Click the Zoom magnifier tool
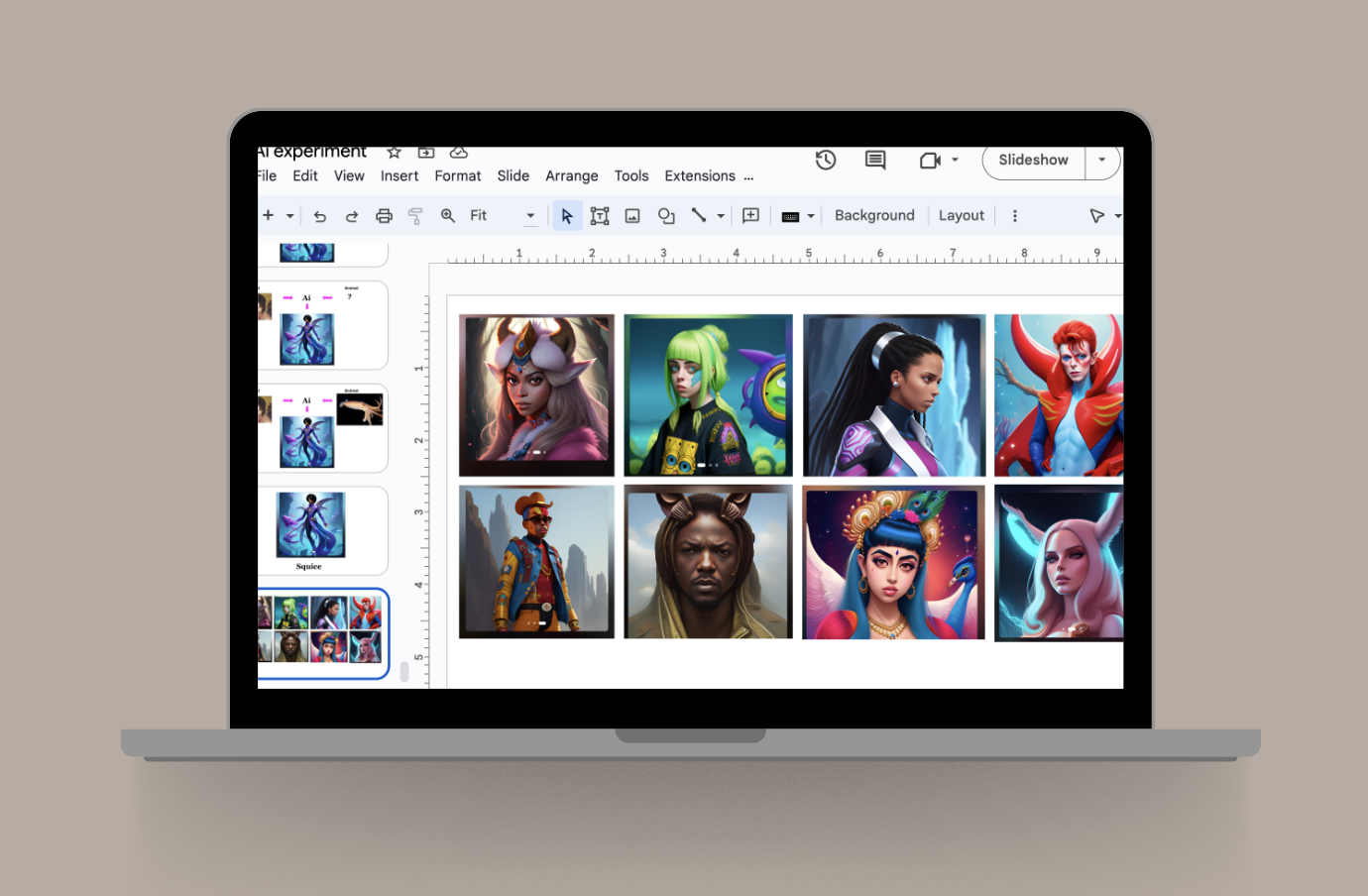 pos(448,215)
